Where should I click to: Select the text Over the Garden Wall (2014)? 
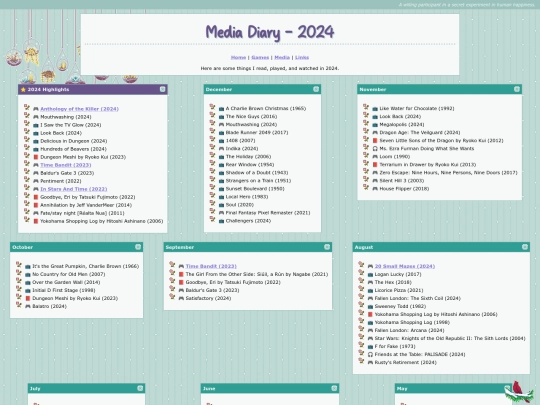pyautogui.click(x=66, y=282)
